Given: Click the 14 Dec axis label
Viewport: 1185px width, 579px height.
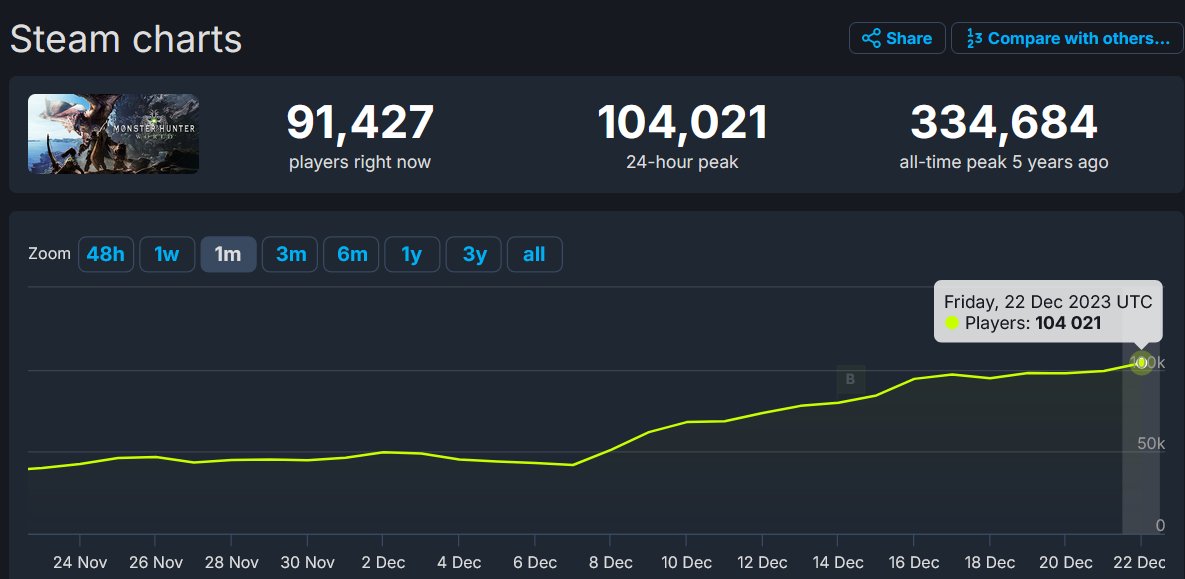Looking at the screenshot, I should click(837, 562).
